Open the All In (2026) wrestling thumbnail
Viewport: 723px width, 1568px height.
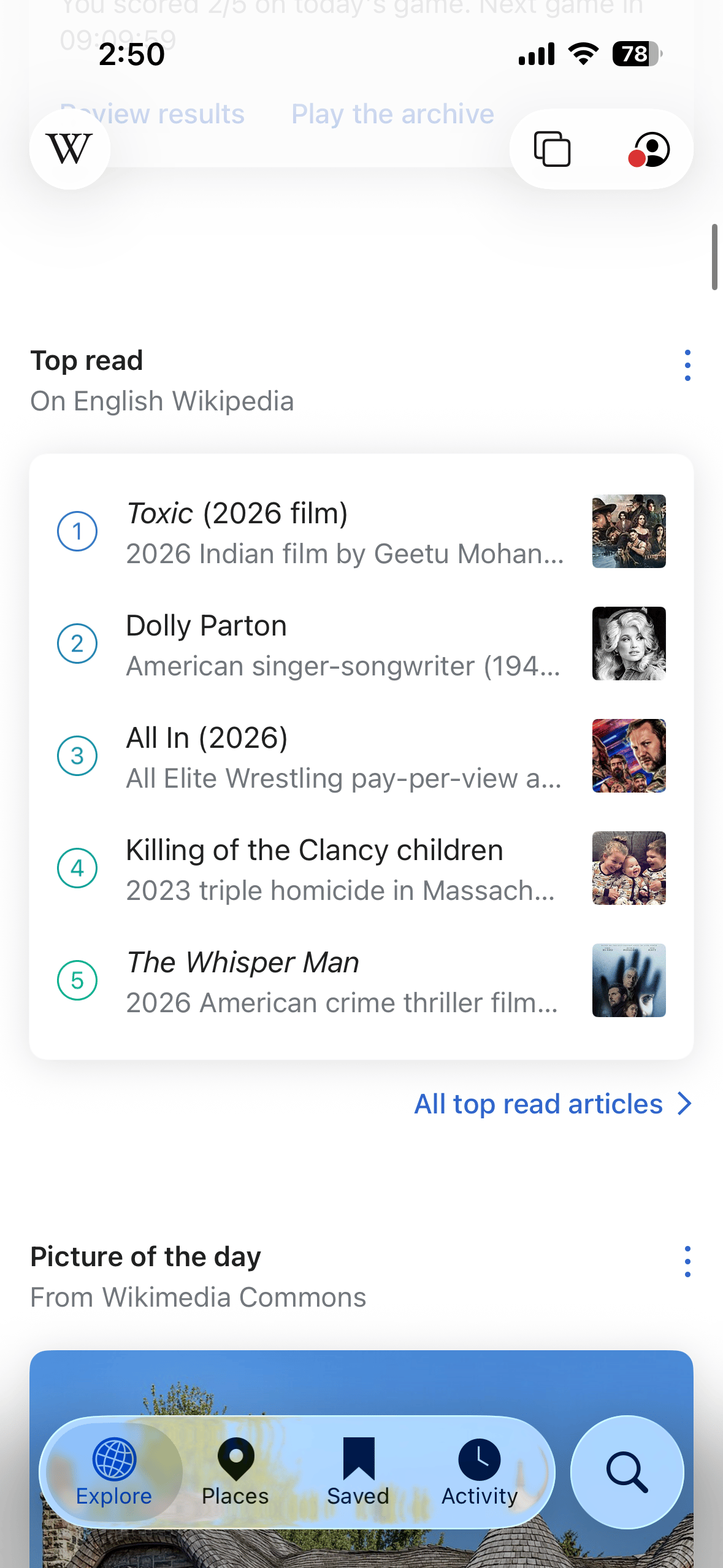click(629, 756)
